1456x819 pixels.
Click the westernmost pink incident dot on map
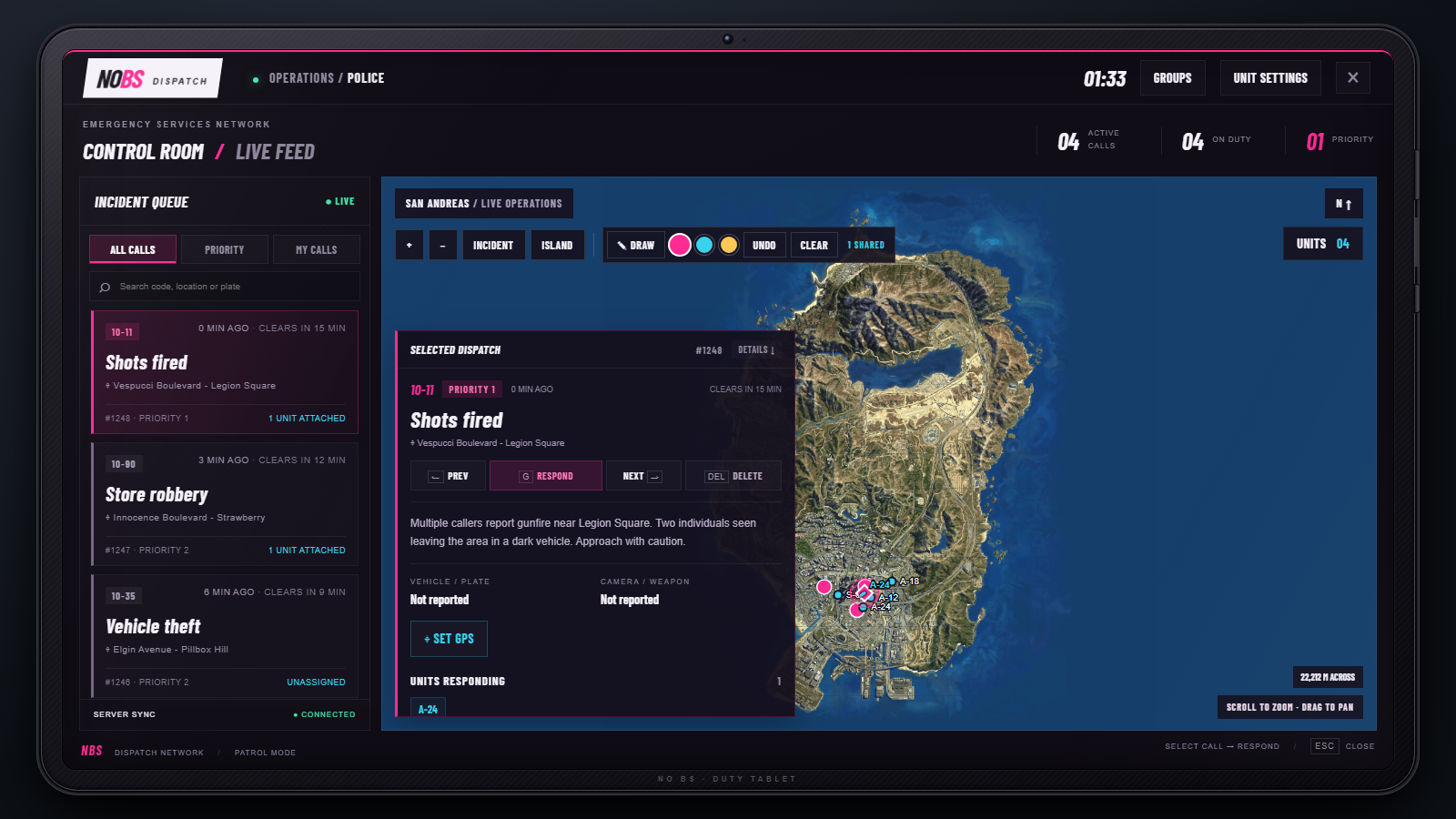[x=824, y=587]
